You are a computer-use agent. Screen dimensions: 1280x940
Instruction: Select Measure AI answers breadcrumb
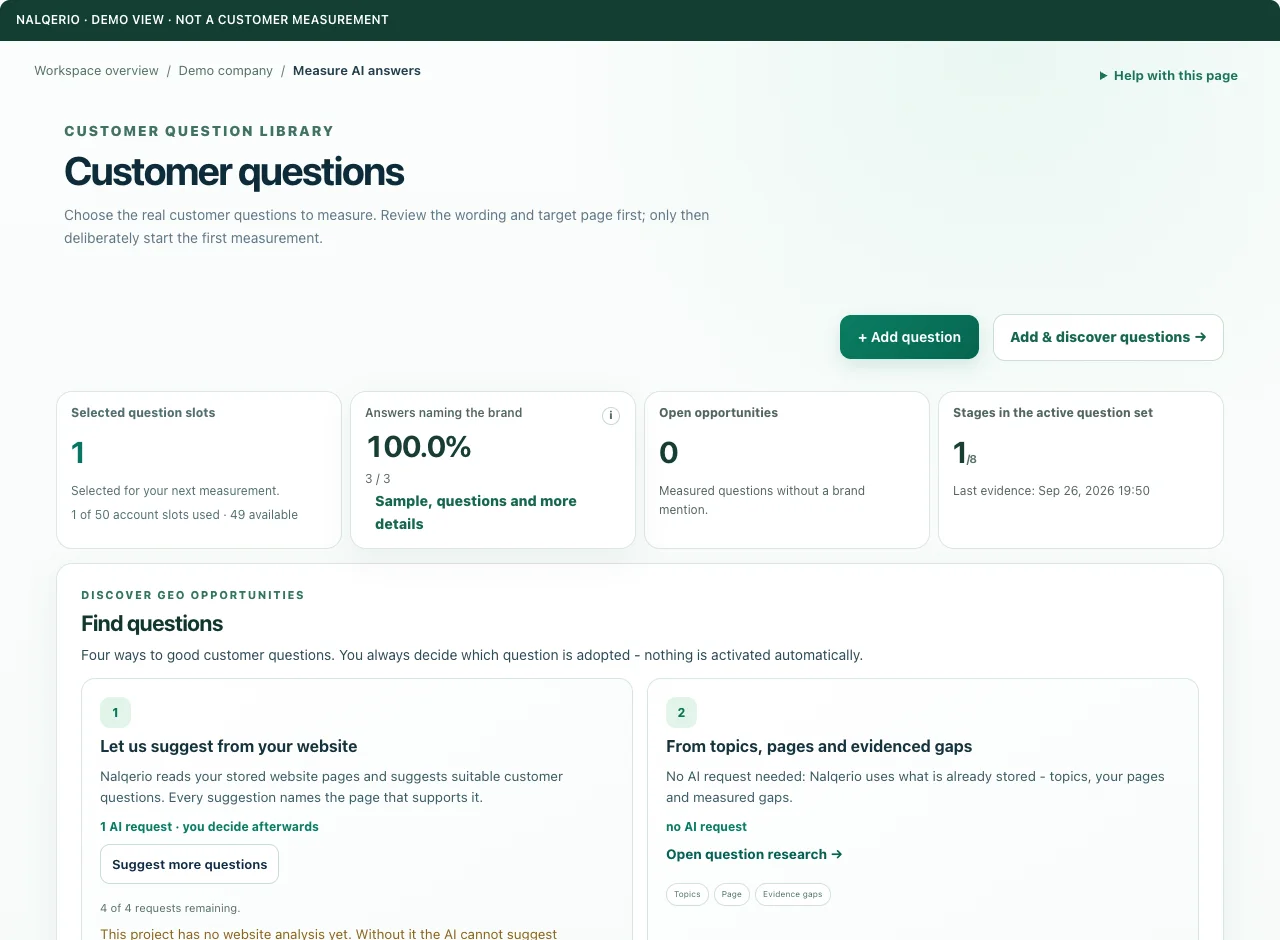click(357, 71)
